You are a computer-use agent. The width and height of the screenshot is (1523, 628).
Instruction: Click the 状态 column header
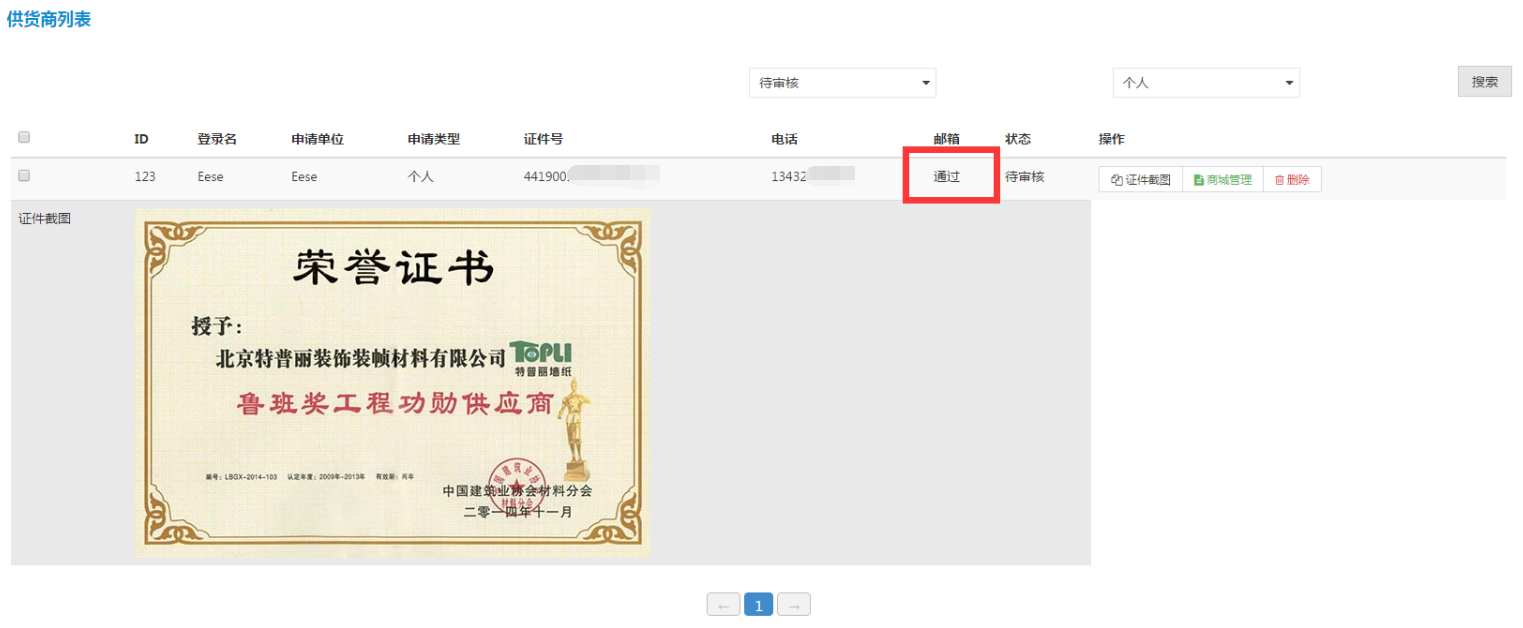(x=1019, y=139)
